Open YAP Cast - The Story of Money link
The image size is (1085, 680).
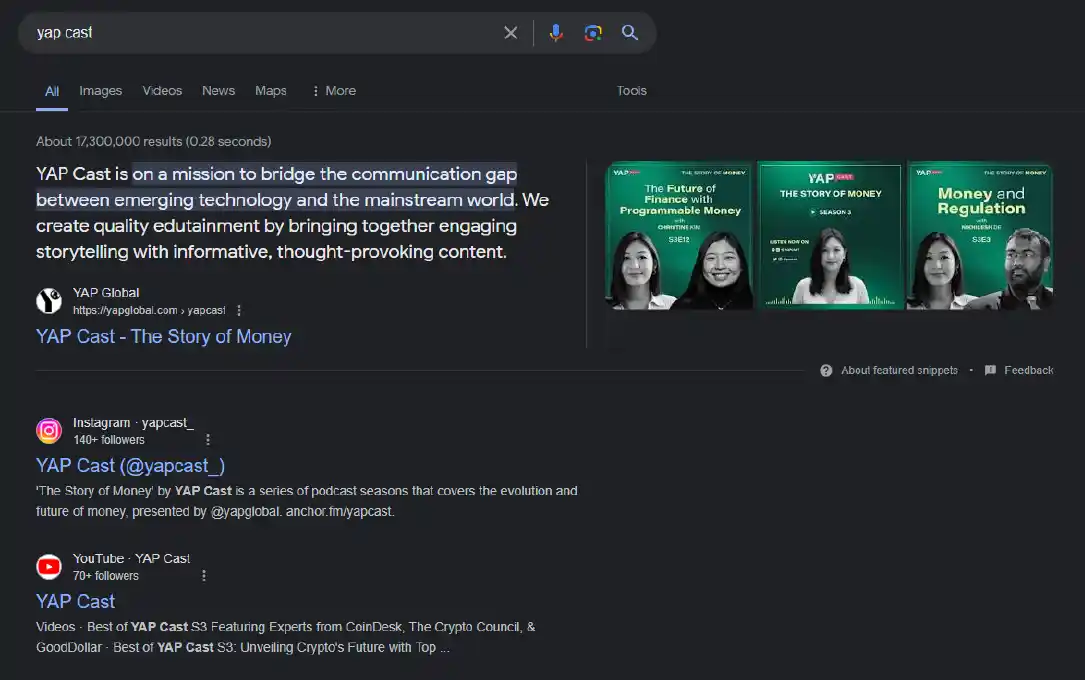click(x=163, y=337)
